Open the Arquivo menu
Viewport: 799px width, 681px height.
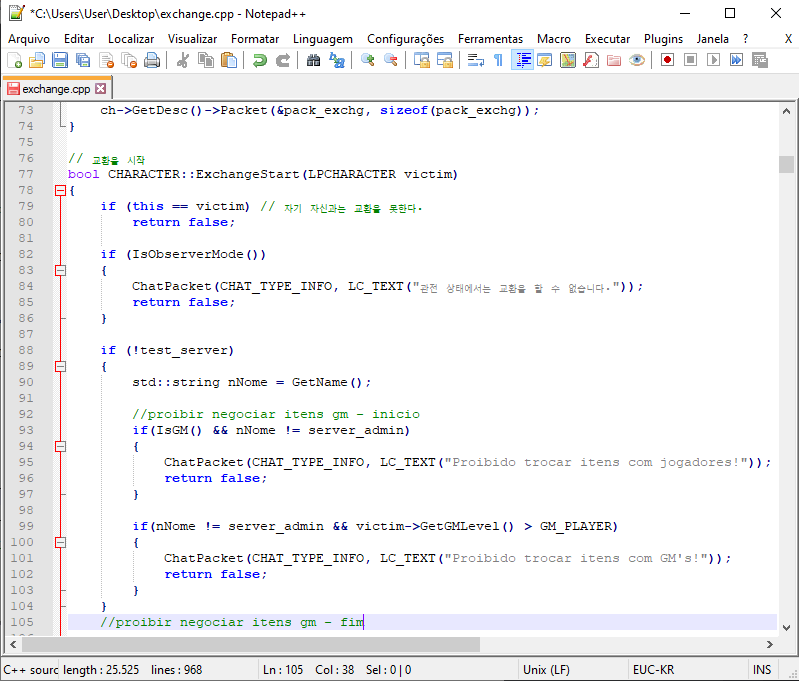point(29,39)
